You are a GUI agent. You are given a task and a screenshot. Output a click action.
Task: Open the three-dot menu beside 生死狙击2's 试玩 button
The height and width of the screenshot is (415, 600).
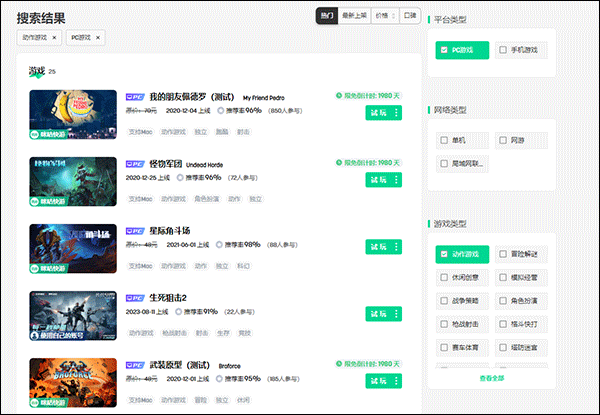pyautogui.click(x=396, y=314)
